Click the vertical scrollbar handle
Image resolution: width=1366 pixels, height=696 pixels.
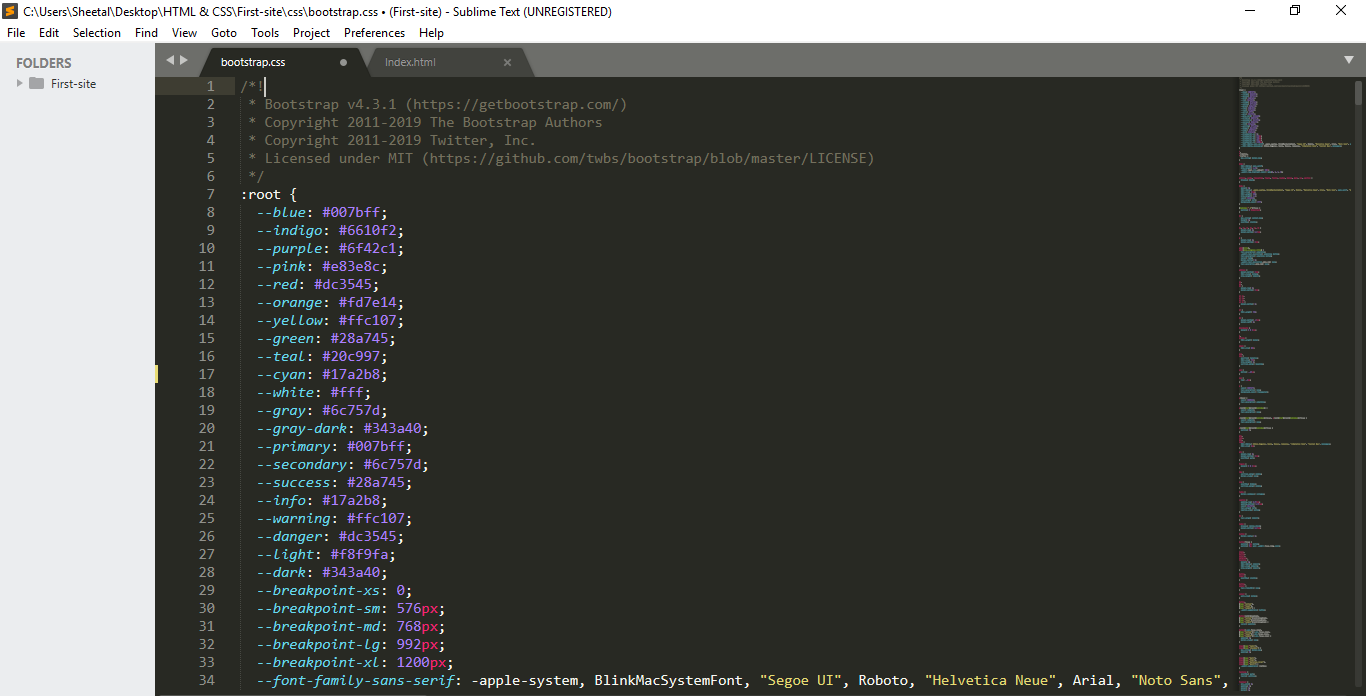pyautogui.click(x=1359, y=93)
